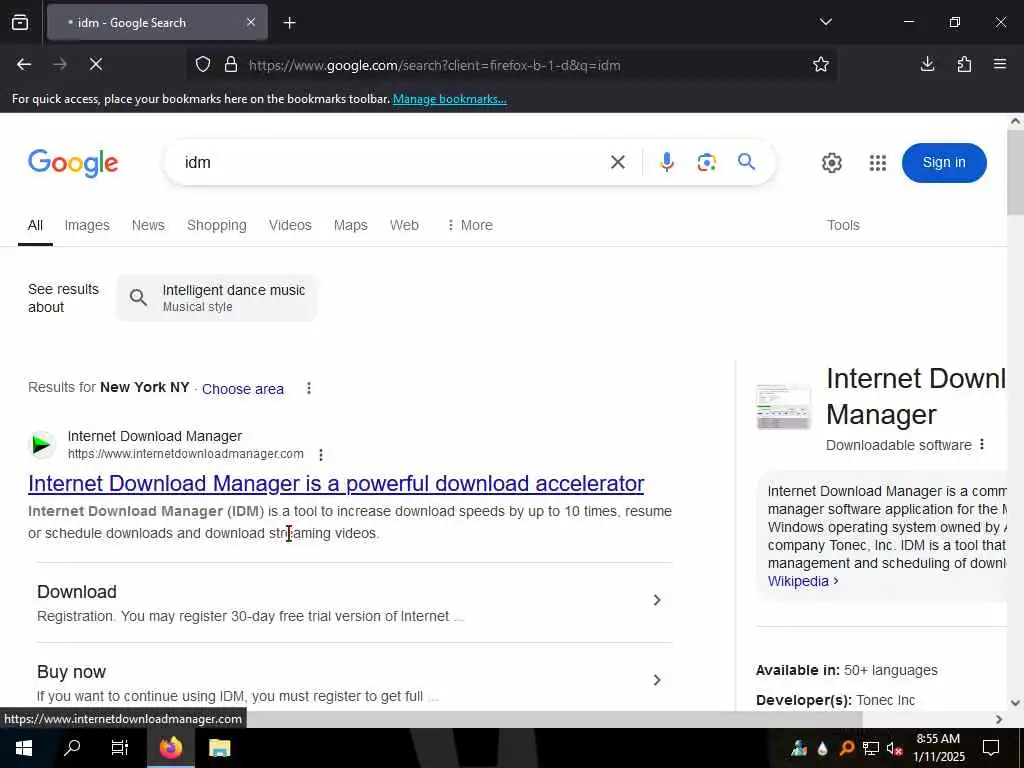Open the extensions puzzle icon
1024x768 pixels.
click(964, 65)
